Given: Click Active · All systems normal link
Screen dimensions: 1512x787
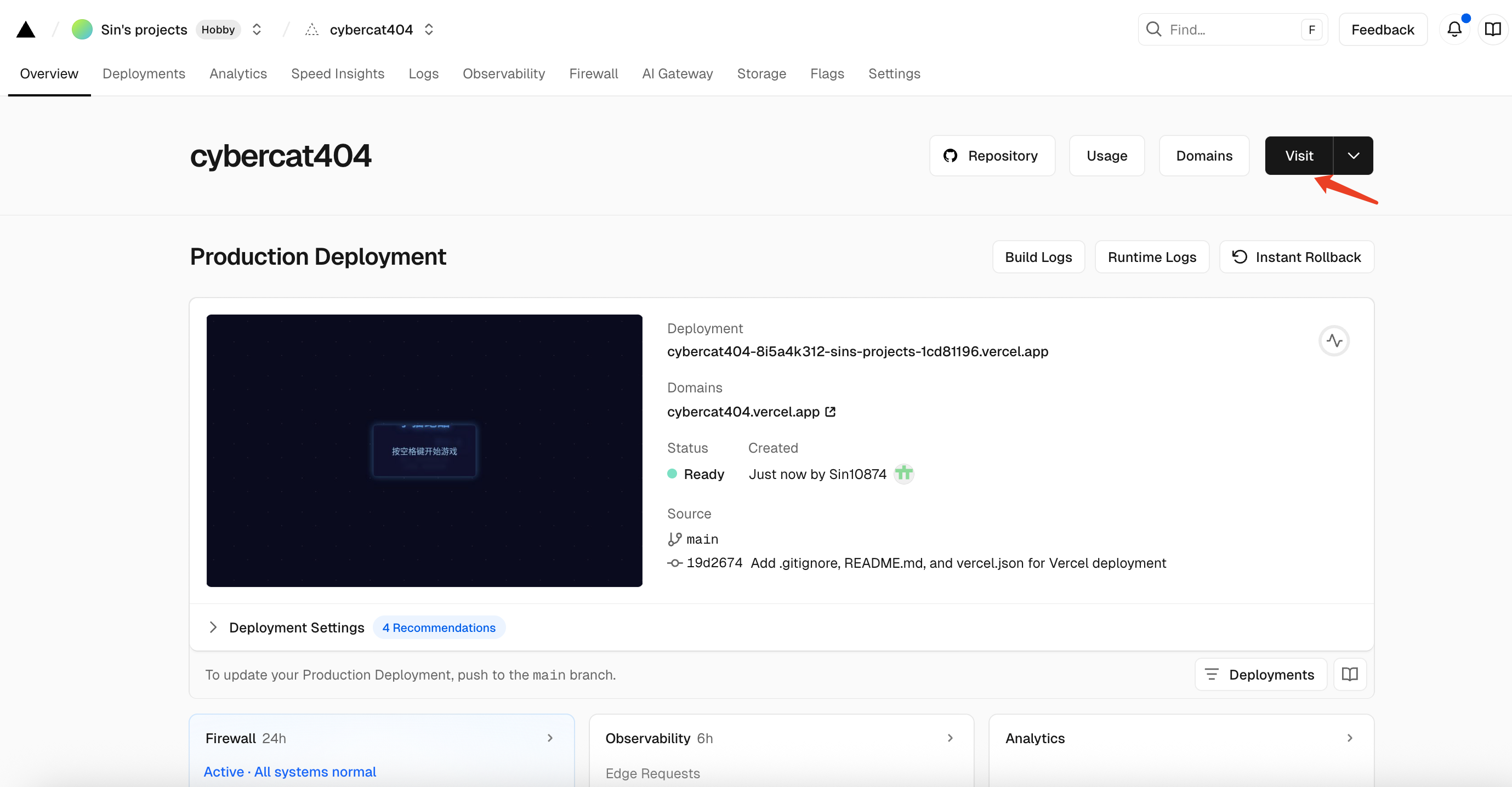Looking at the screenshot, I should click(290, 772).
